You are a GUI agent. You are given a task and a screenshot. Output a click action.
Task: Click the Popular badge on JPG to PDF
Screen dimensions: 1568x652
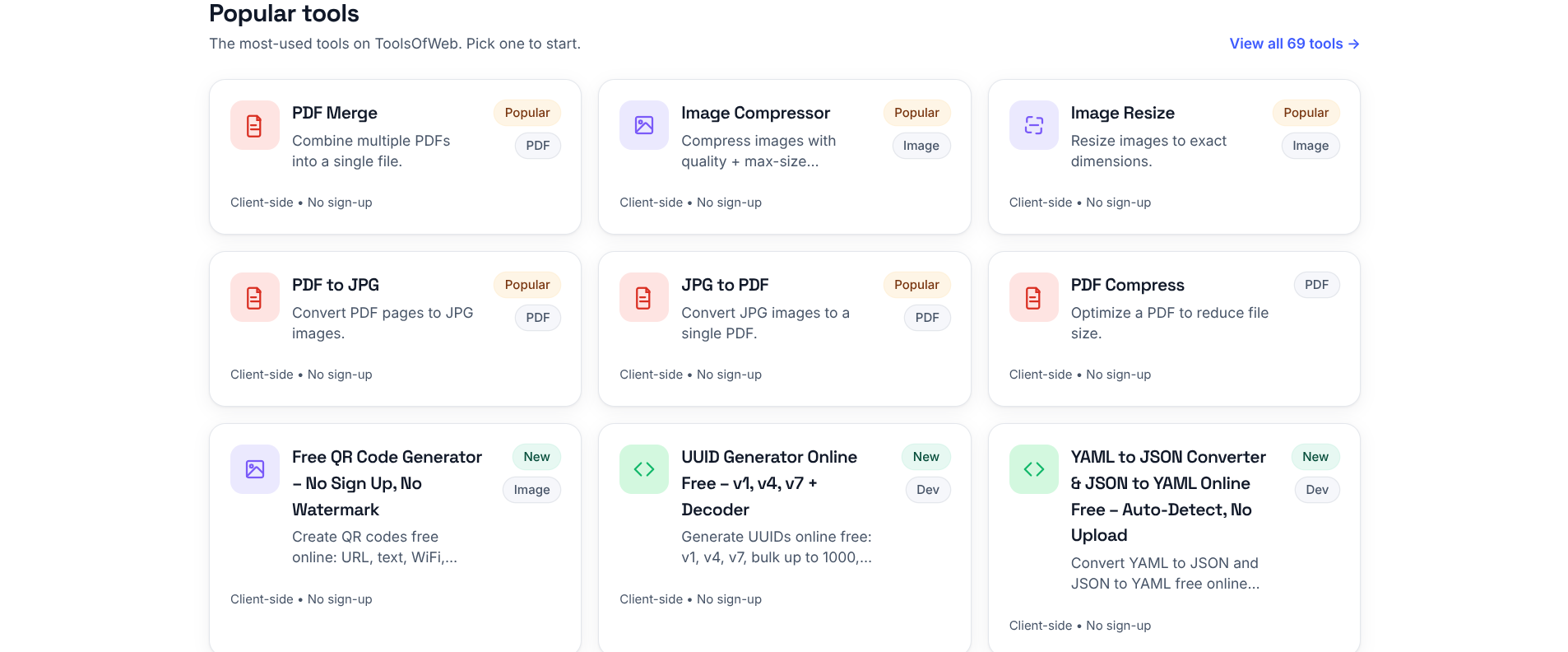(916, 285)
